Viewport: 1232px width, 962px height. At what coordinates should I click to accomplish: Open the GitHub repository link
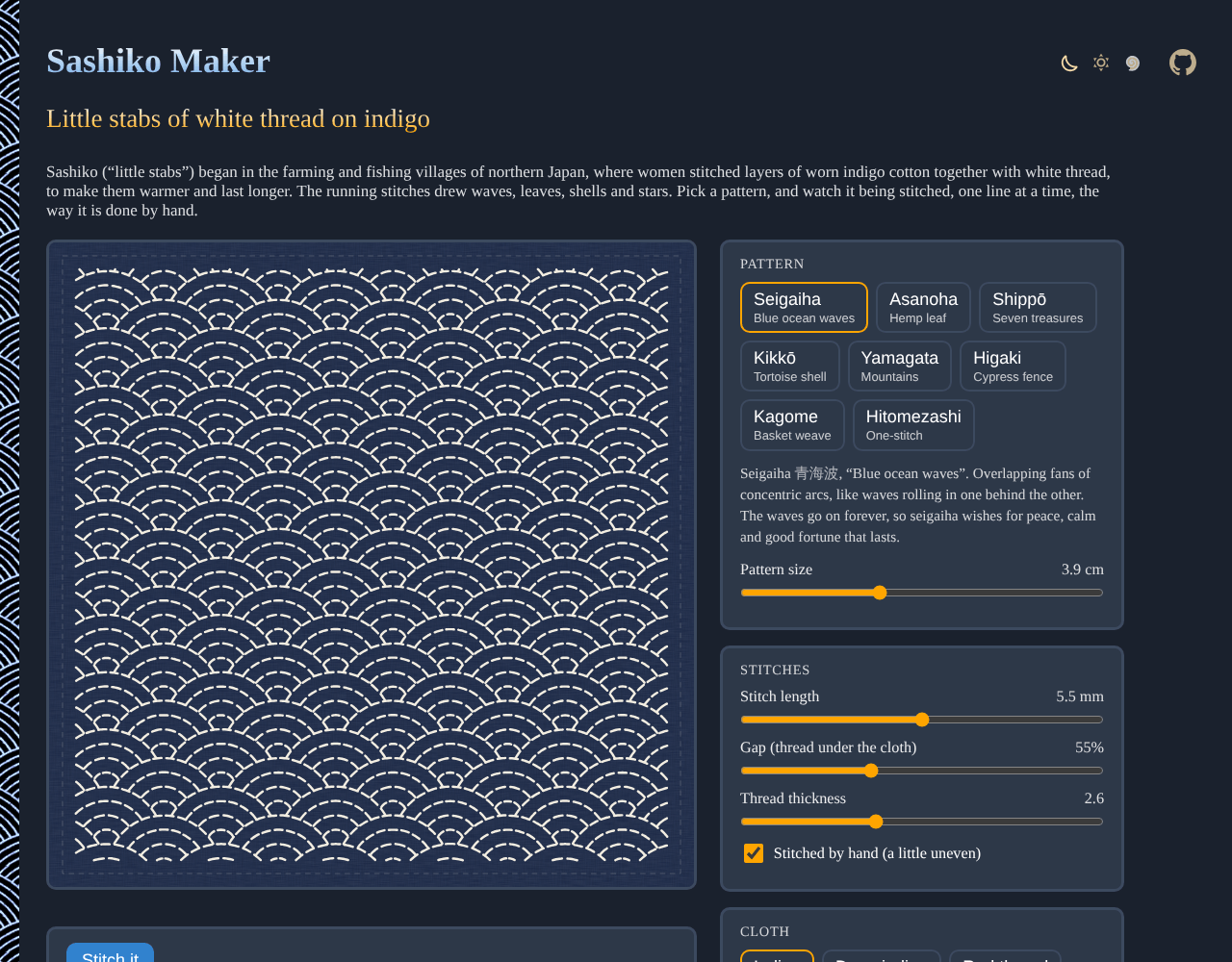click(x=1183, y=63)
